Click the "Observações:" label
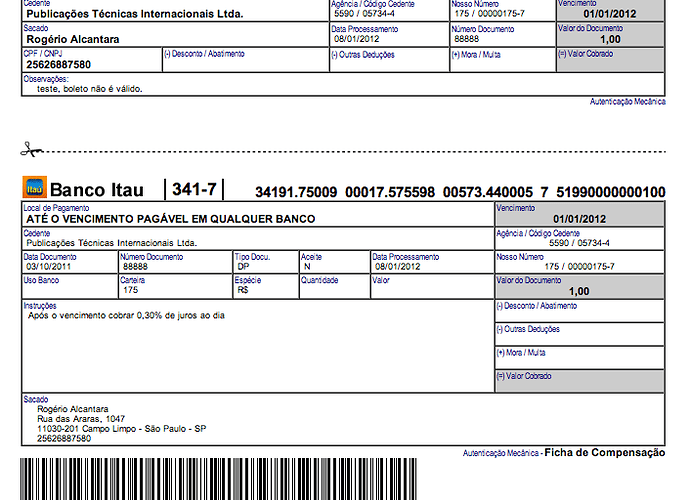The width and height of the screenshot is (690, 500). [46, 79]
